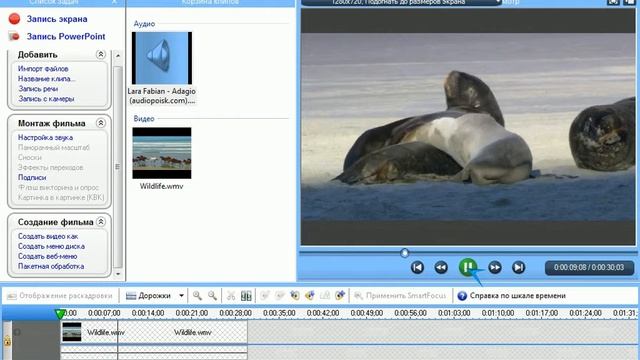Click the preview seek slider handle
The width and height of the screenshot is (640, 360).
[404, 253]
